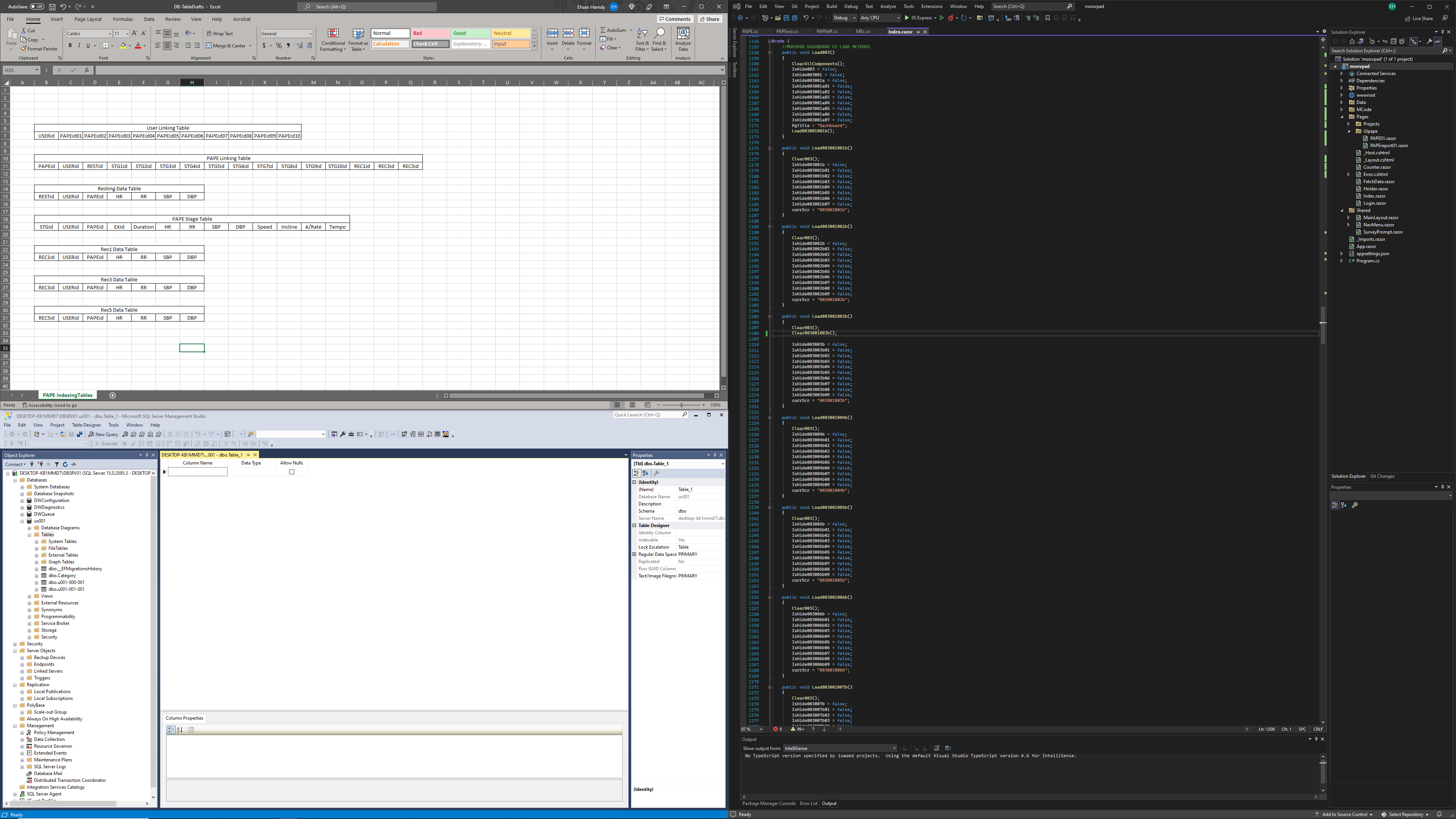This screenshot has height=819, width=1456.
Task: Click the SSMS Object Explorer refresh icon
Action: click(x=65, y=464)
